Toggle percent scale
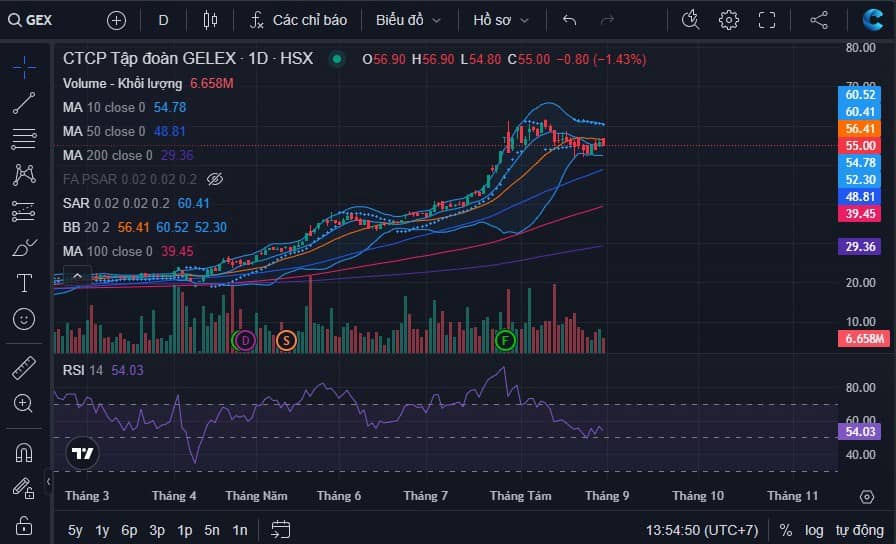Image resolution: width=896 pixels, height=544 pixels. tap(786, 530)
